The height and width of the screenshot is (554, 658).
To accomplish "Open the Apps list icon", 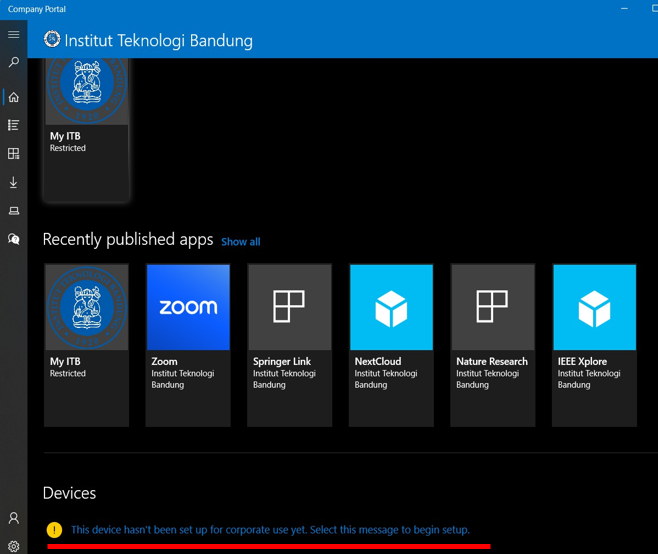I will (13, 125).
